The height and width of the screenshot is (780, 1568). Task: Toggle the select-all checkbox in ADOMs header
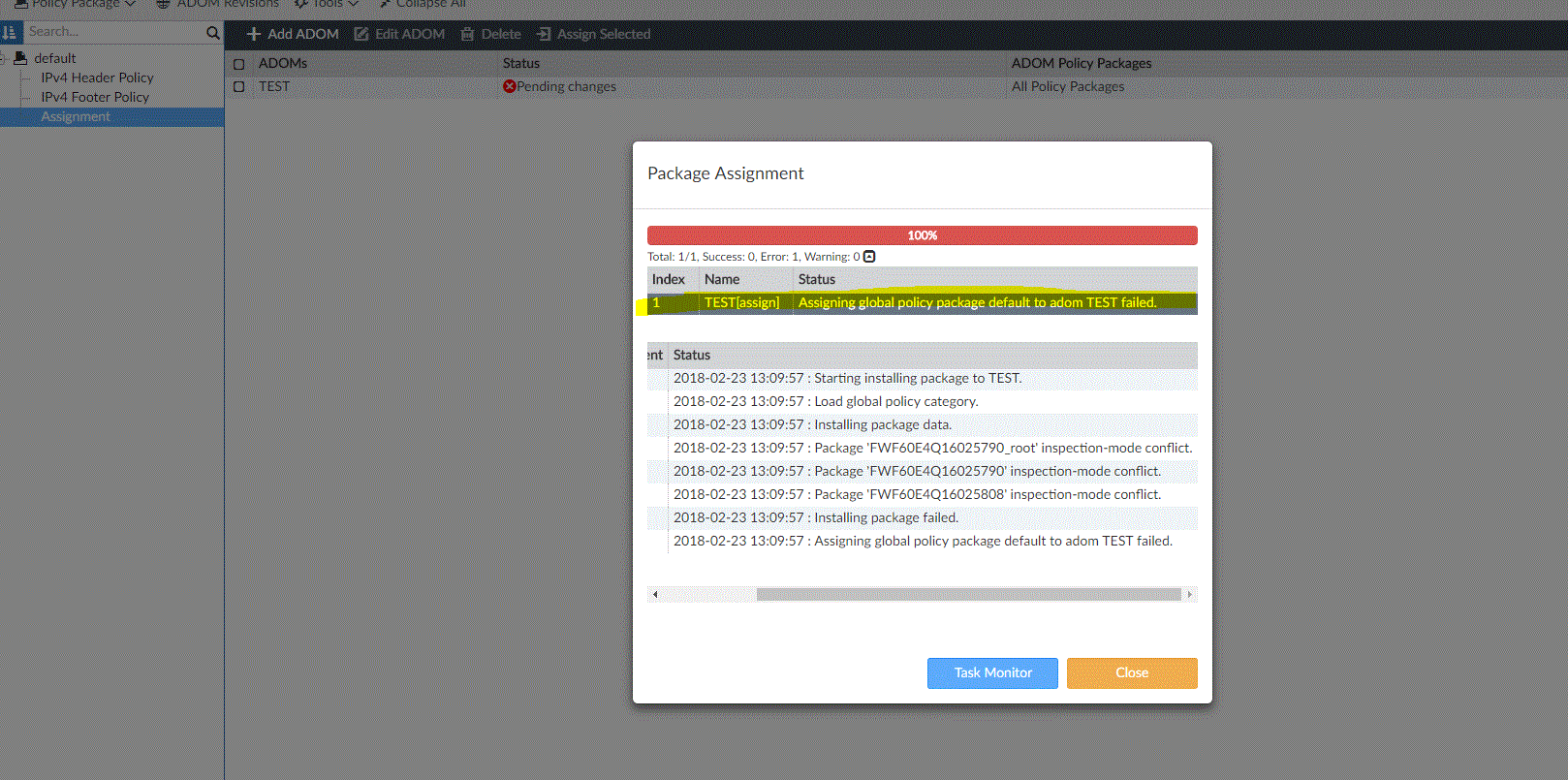[238, 64]
